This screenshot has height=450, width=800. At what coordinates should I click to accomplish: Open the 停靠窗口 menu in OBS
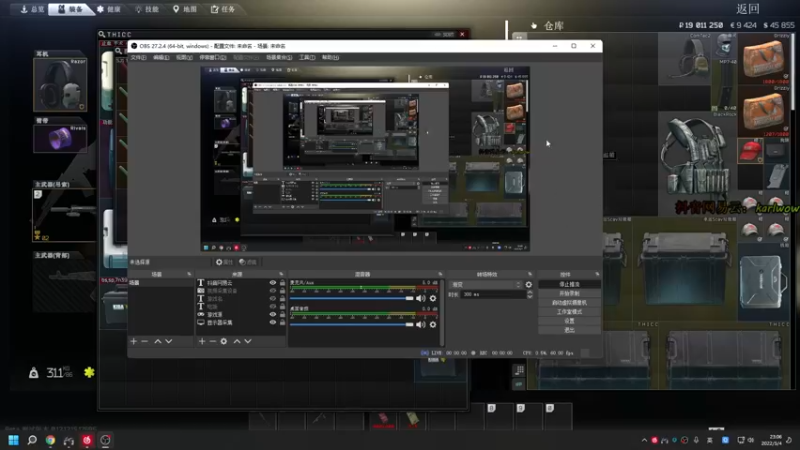click(212, 58)
